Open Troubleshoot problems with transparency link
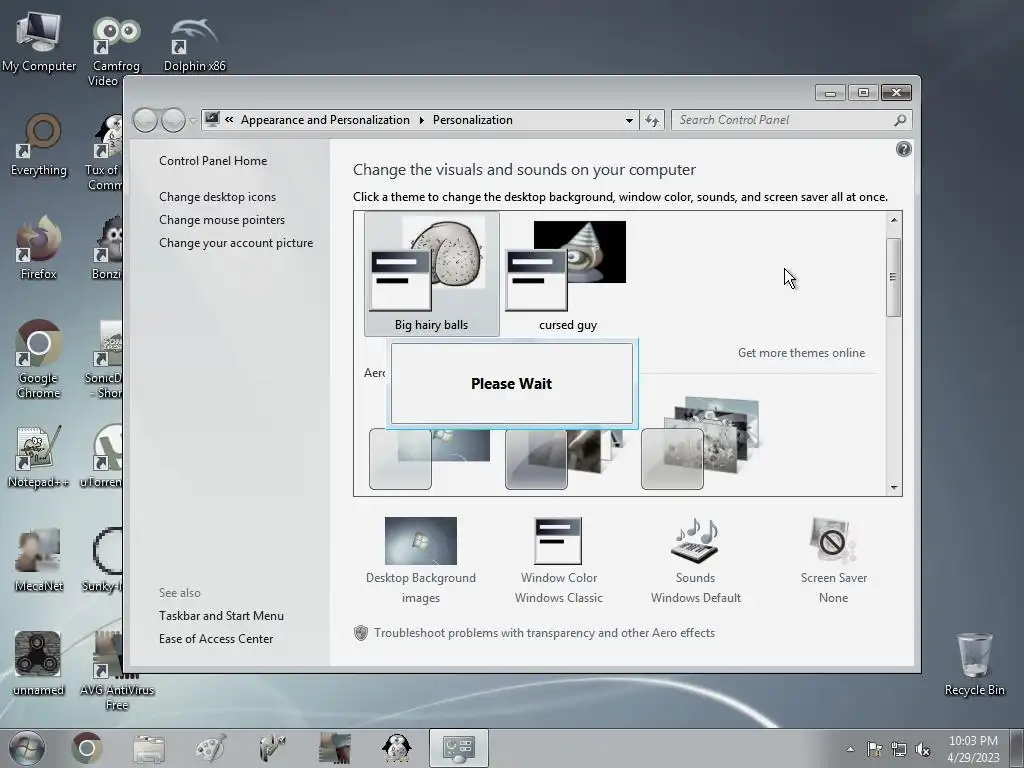 click(x=545, y=633)
